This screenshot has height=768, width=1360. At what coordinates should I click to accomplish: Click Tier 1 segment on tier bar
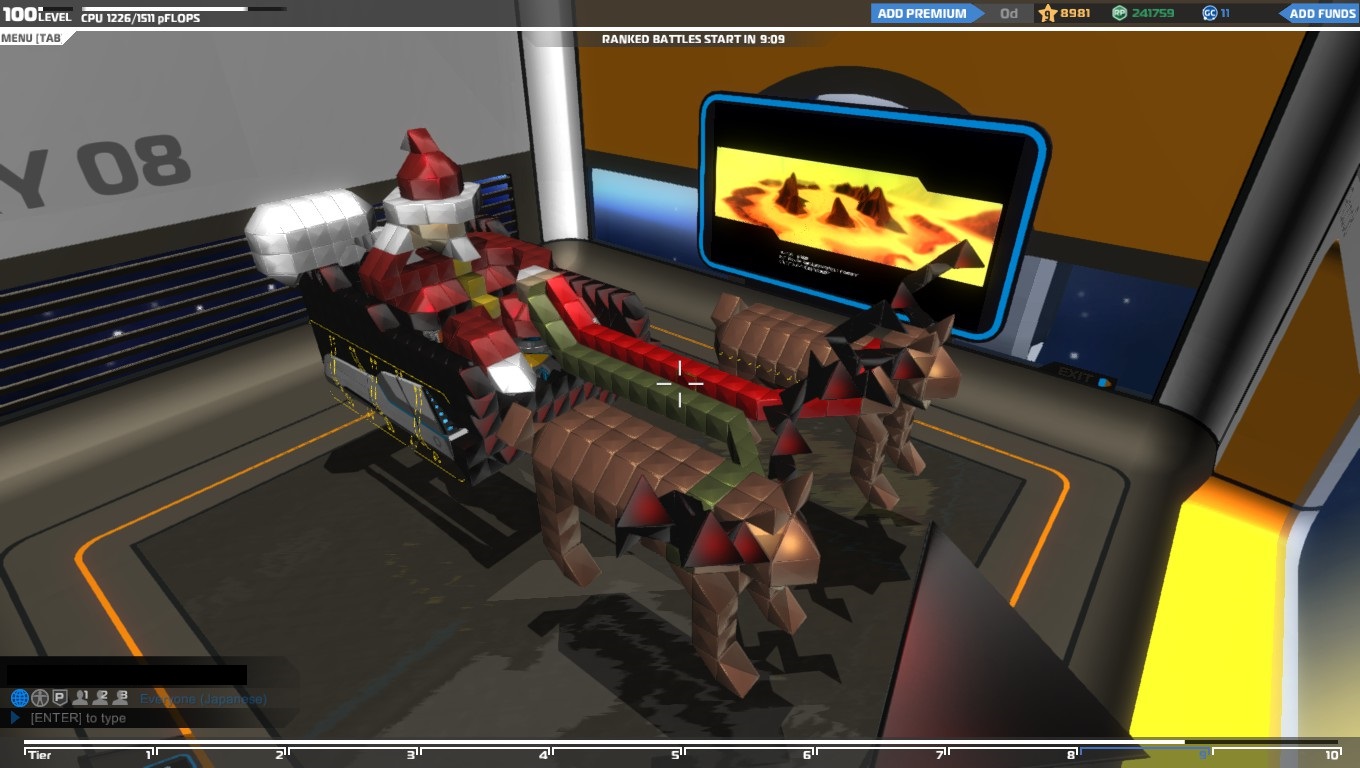90,754
